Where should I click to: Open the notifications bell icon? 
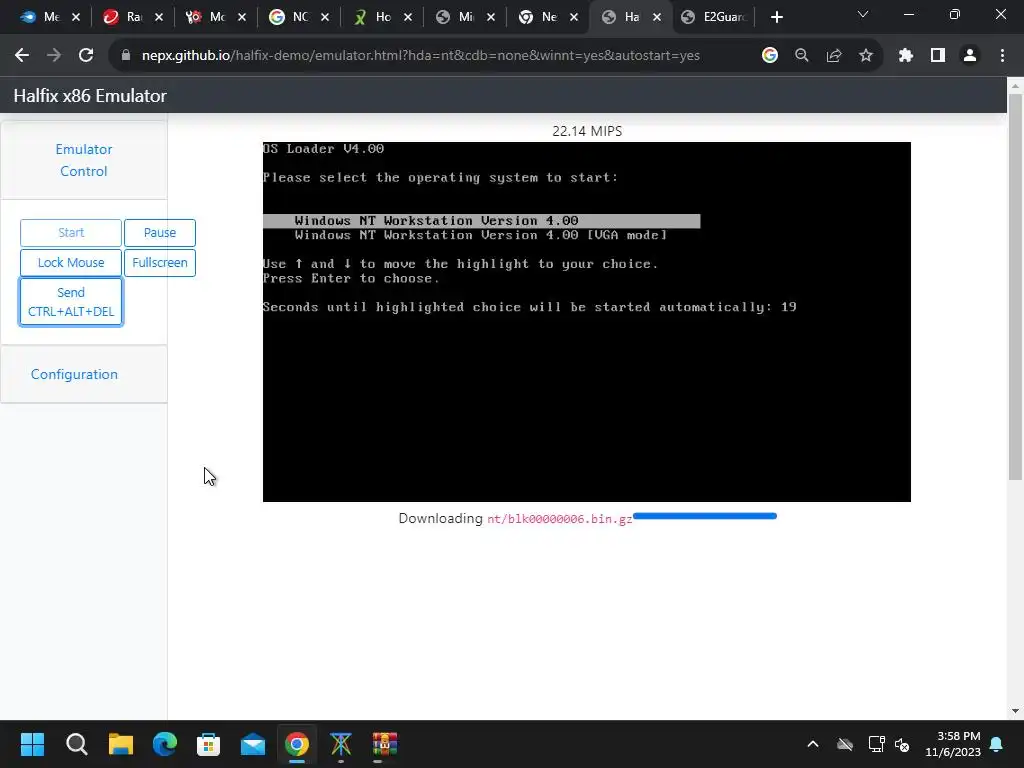997,744
